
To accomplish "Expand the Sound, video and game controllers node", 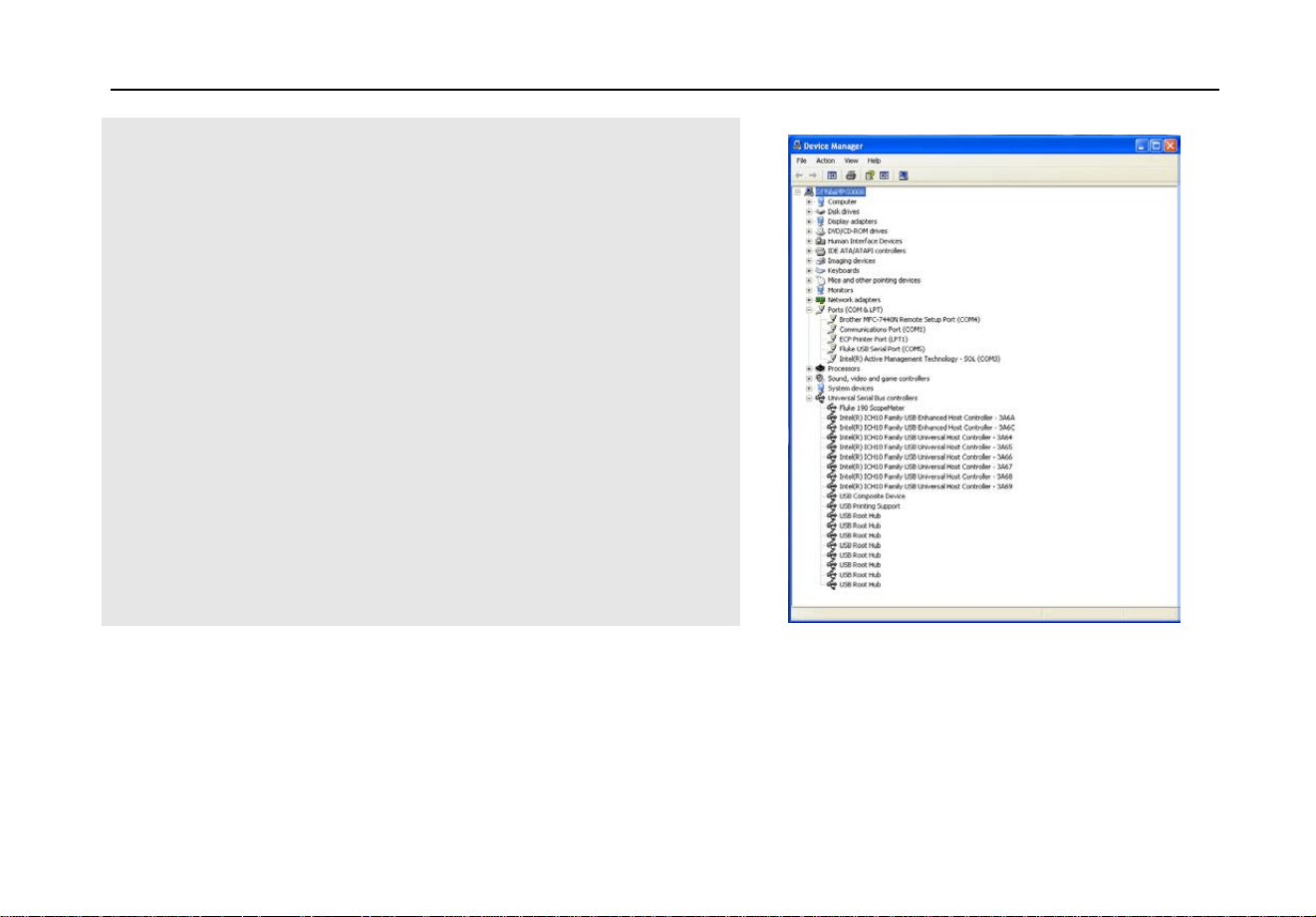I will pos(809,379).
